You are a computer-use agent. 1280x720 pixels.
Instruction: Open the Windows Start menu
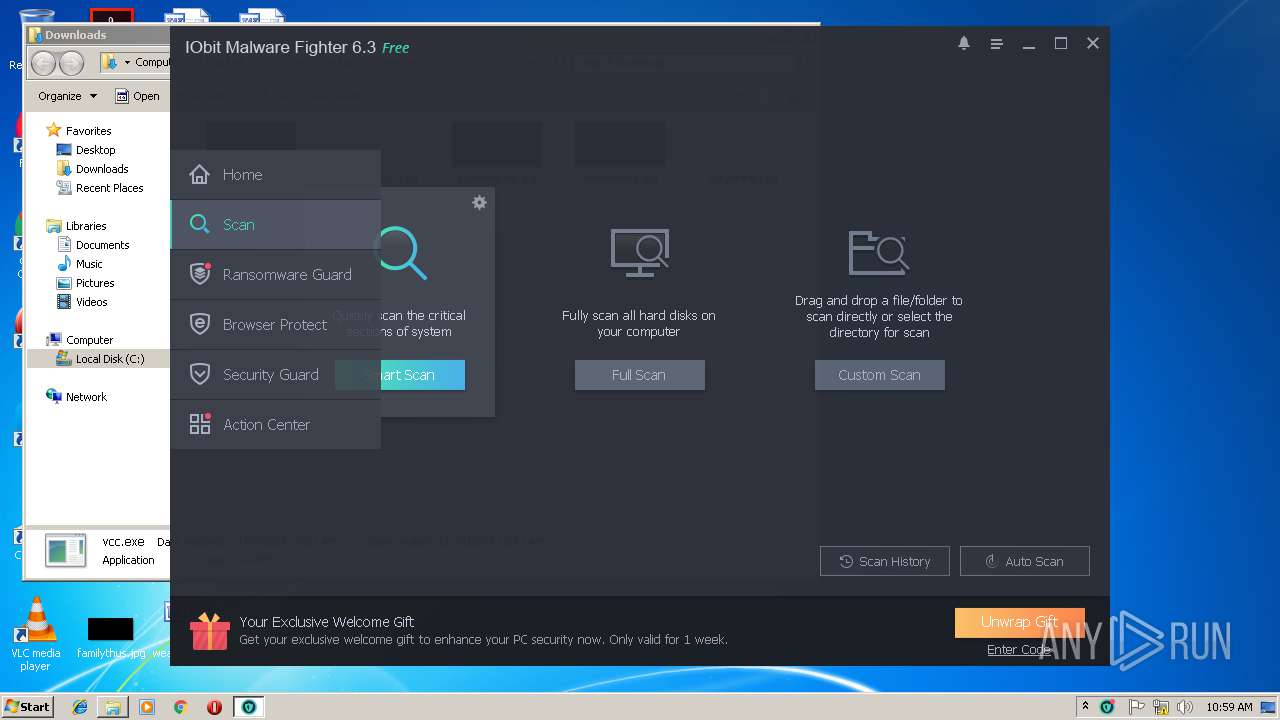coord(27,707)
